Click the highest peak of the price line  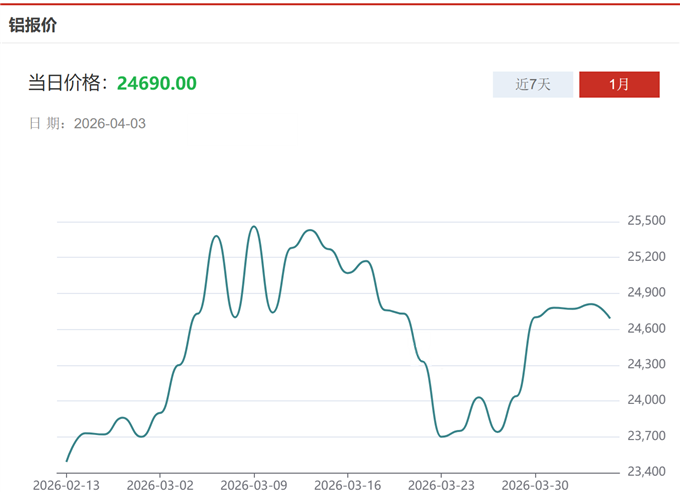tap(254, 226)
